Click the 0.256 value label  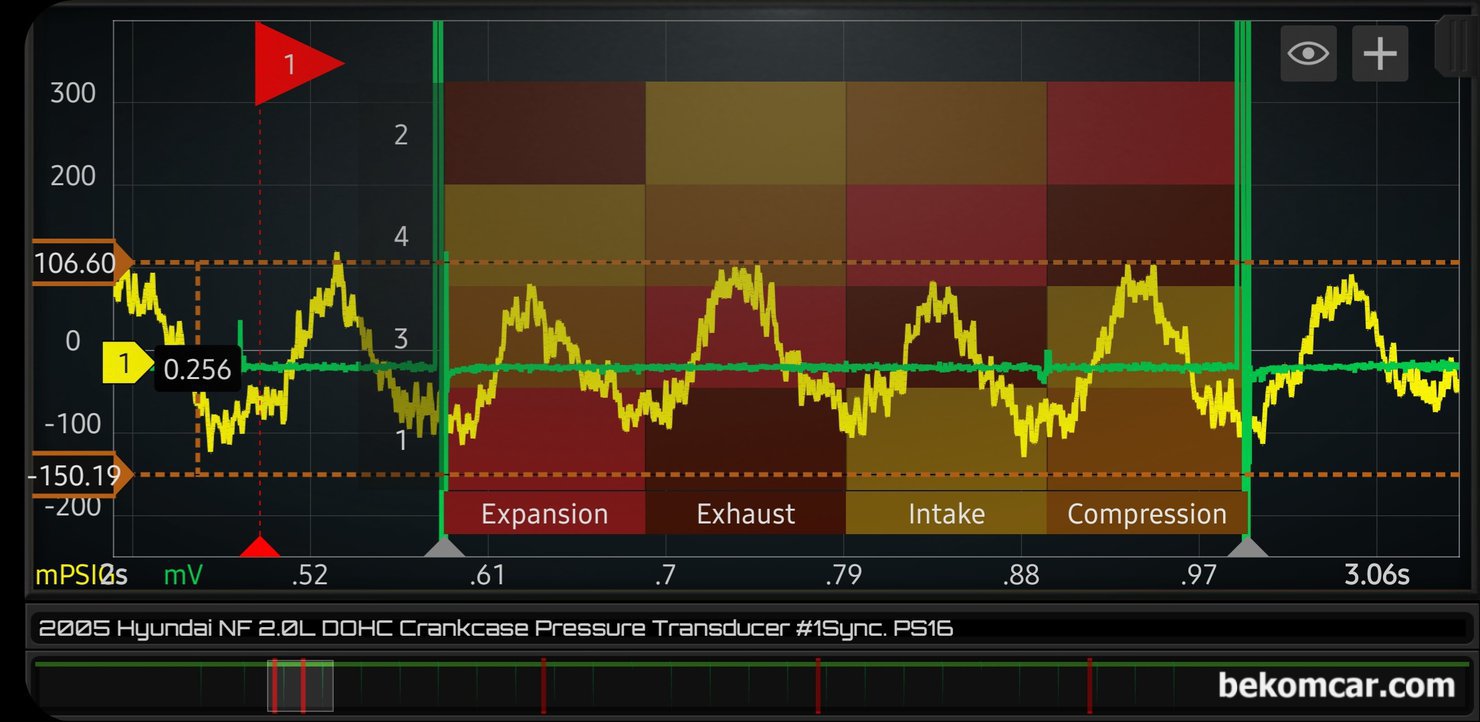pyautogui.click(x=197, y=369)
